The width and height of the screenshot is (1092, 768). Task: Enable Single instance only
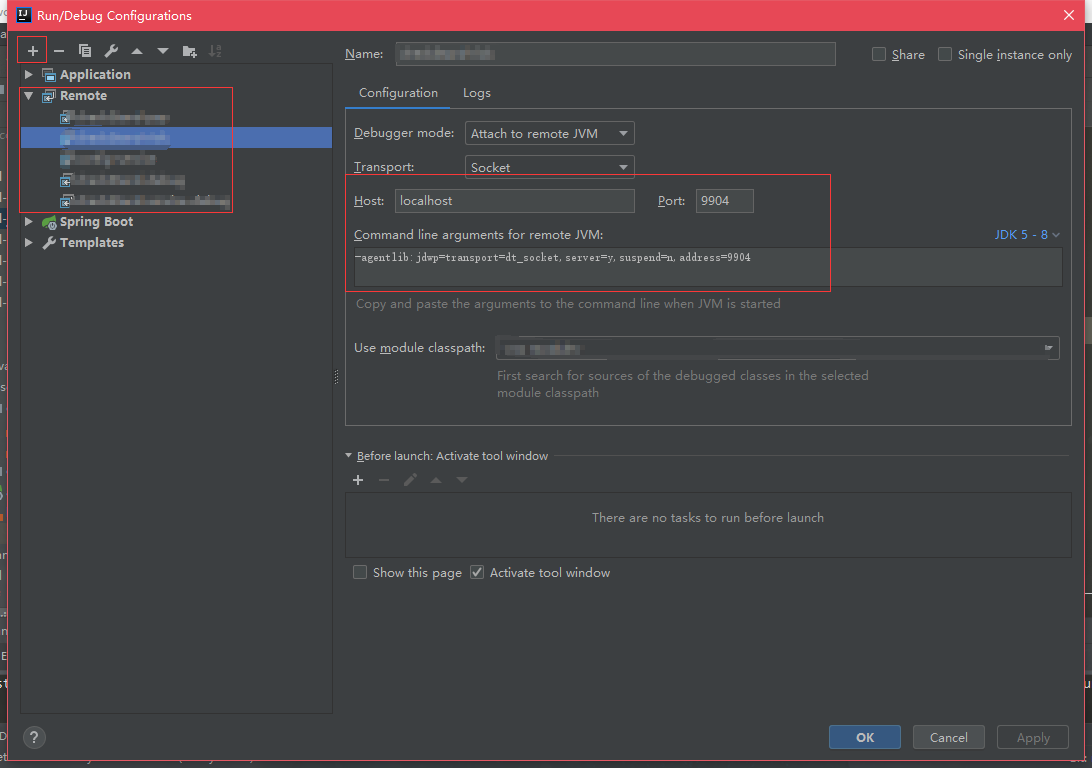click(945, 54)
